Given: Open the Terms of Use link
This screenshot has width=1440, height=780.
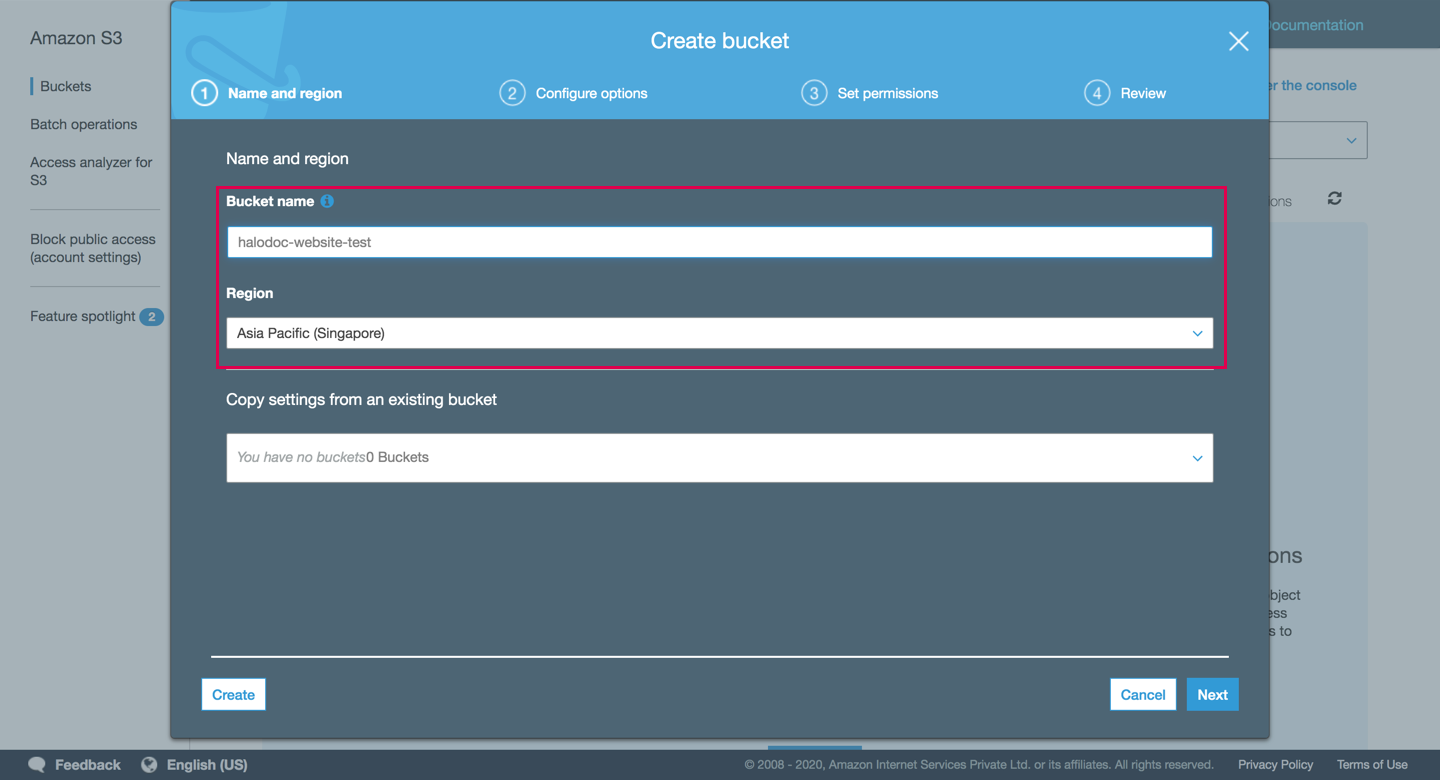Looking at the screenshot, I should click(x=1372, y=765).
